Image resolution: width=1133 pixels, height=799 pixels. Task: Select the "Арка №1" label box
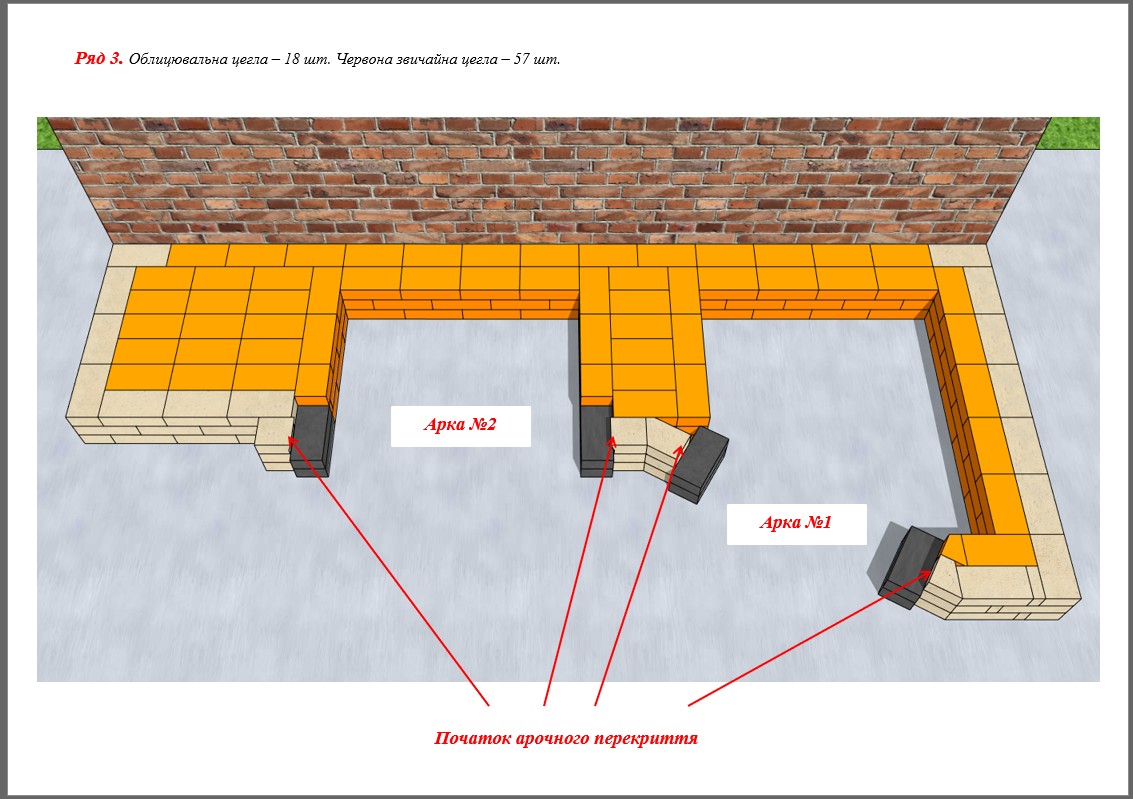[x=796, y=523]
